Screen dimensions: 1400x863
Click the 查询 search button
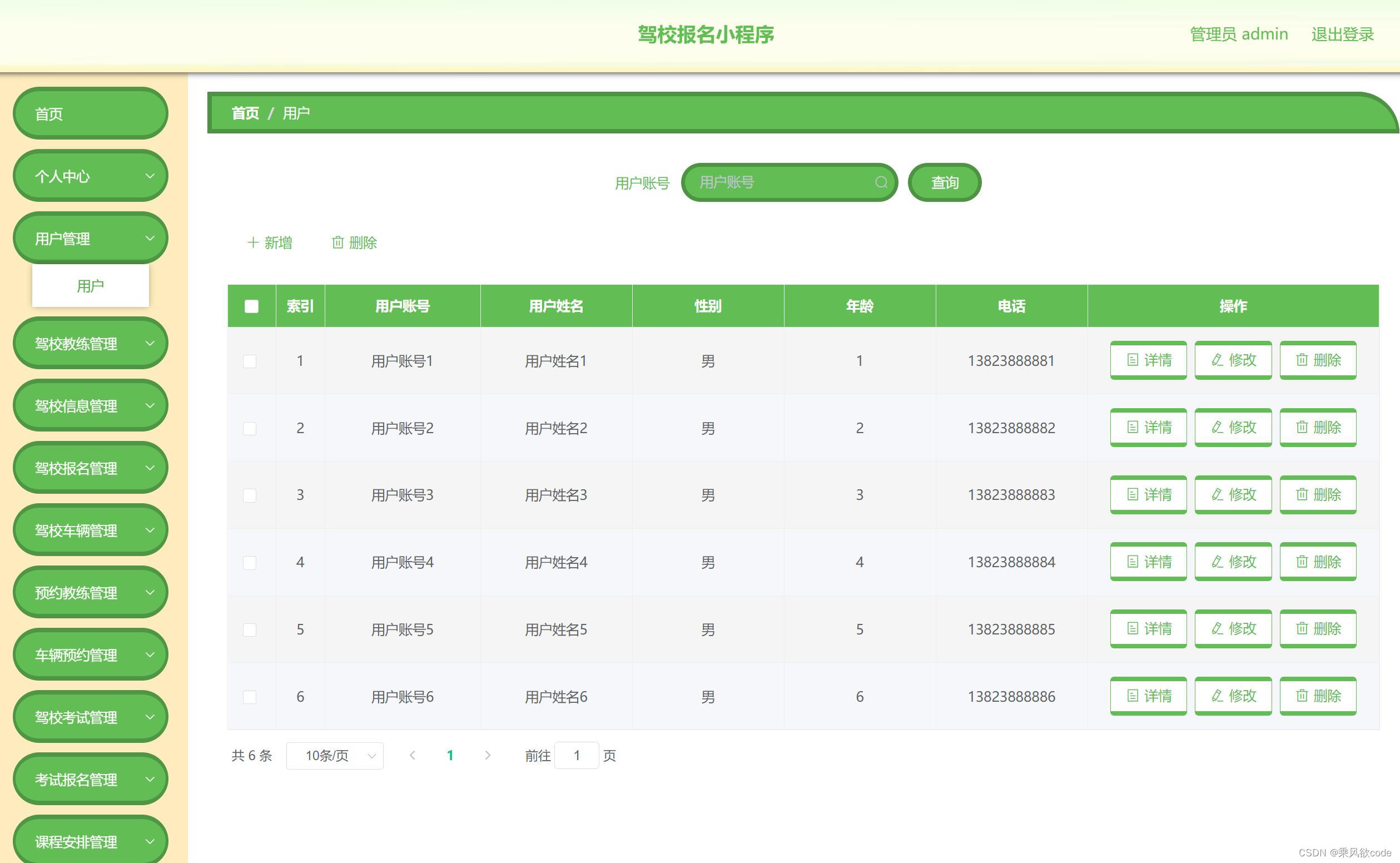tap(944, 182)
